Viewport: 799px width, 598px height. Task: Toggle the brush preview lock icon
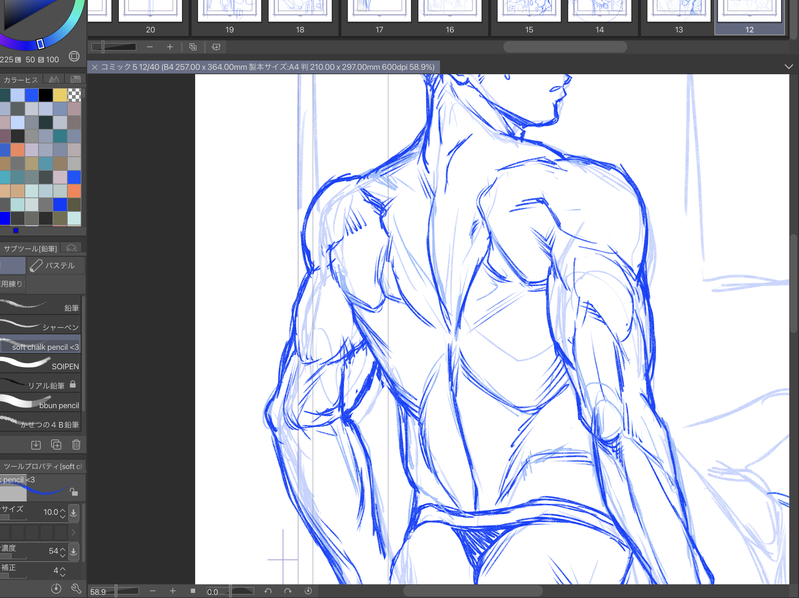pos(74,492)
